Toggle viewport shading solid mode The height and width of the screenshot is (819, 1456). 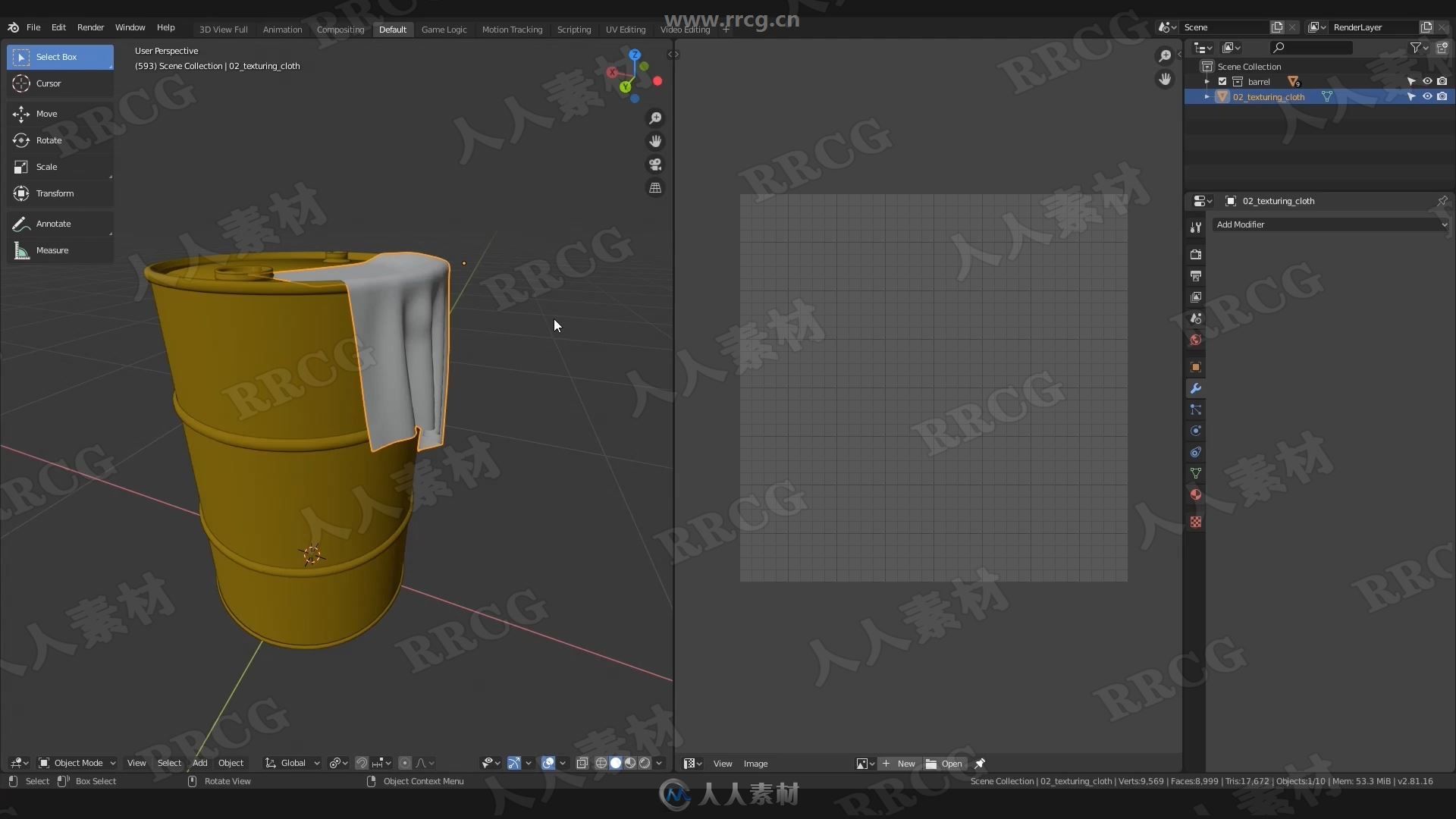617,763
